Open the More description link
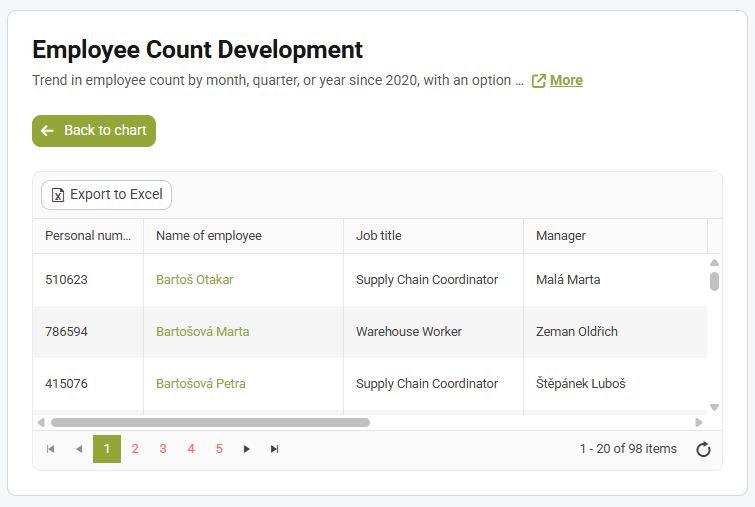Viewport: 755px width, 507px height. click(566, 81)
